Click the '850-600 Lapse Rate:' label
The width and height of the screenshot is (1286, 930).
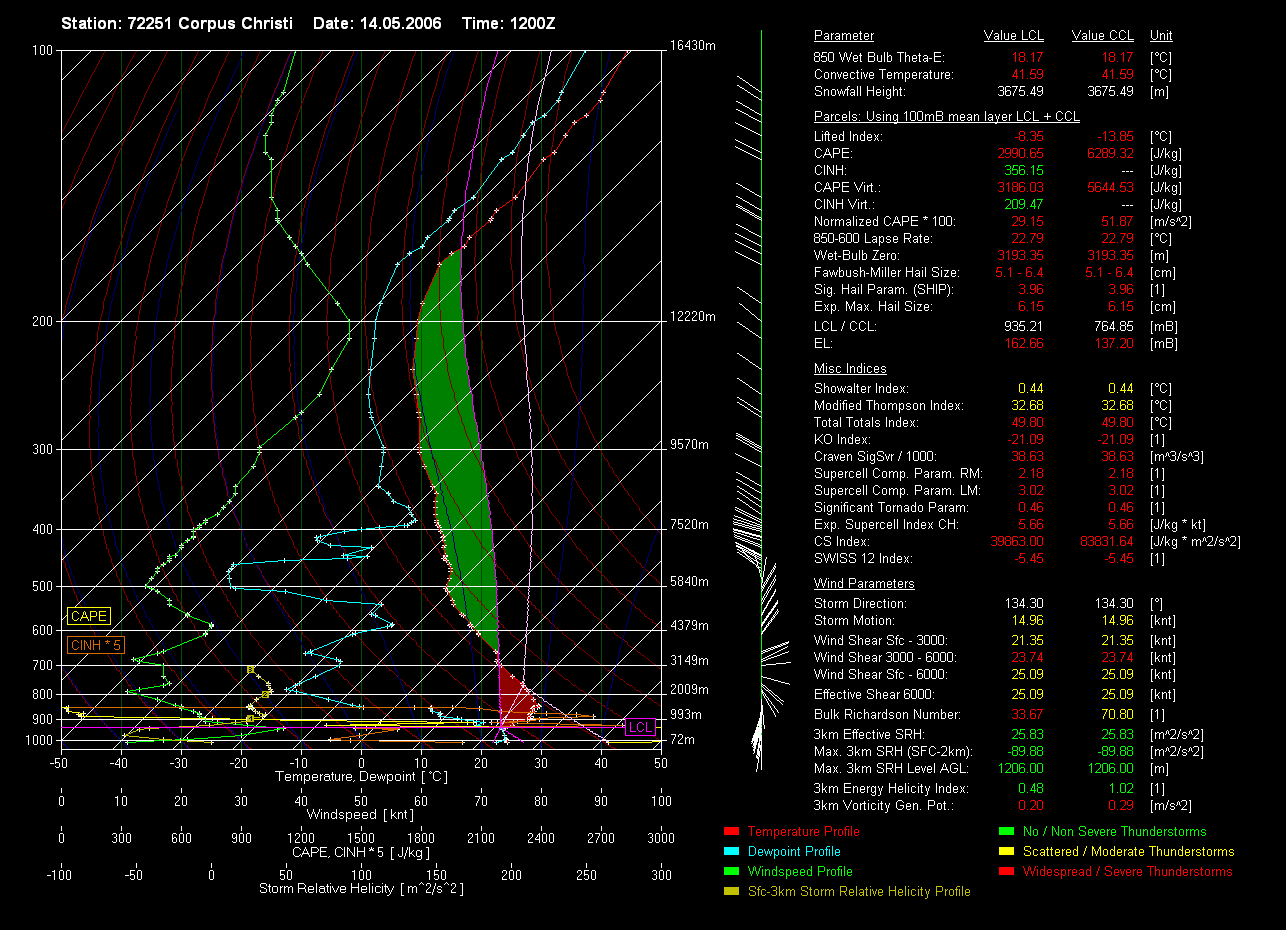[873, 238]
